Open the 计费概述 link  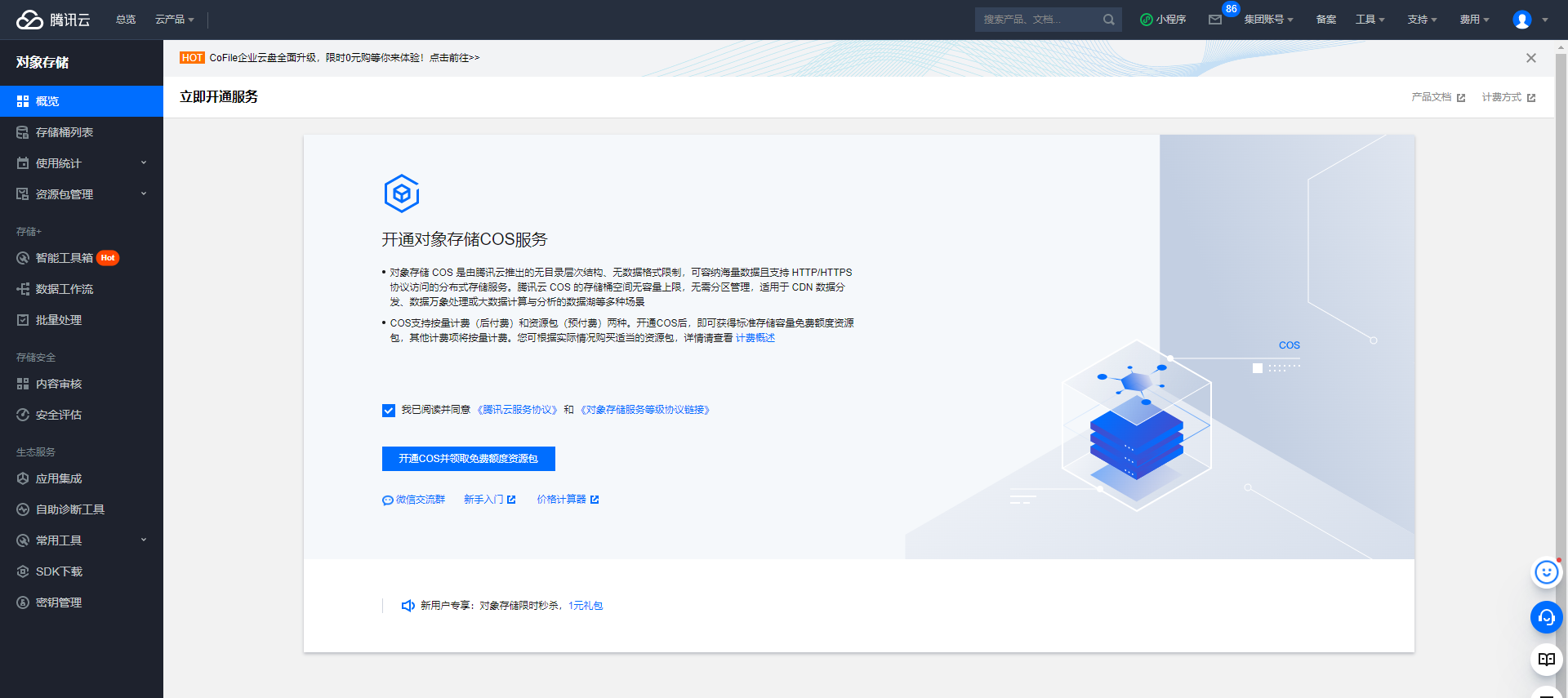(x=755, y=338)
